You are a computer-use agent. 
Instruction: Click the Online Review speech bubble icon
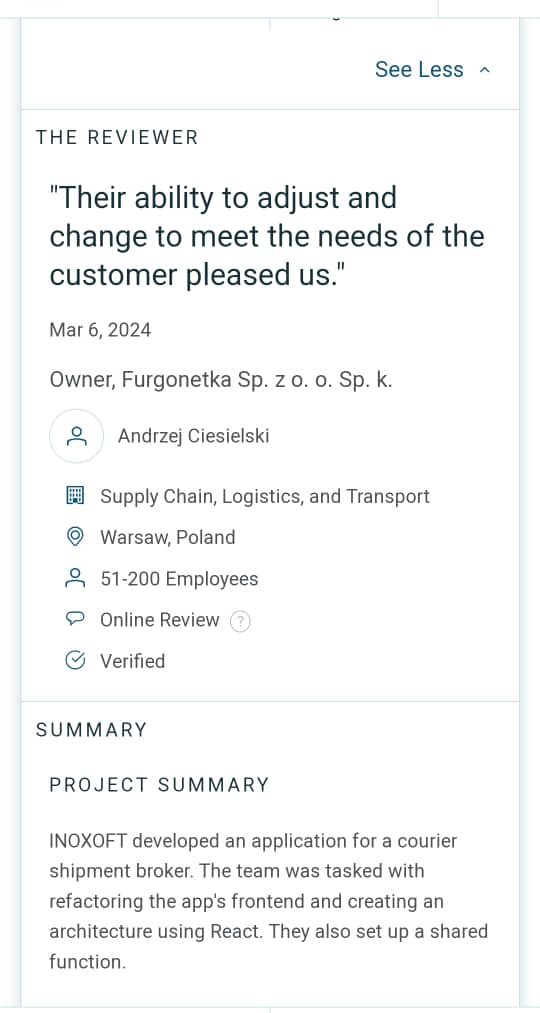coord(76,620)
